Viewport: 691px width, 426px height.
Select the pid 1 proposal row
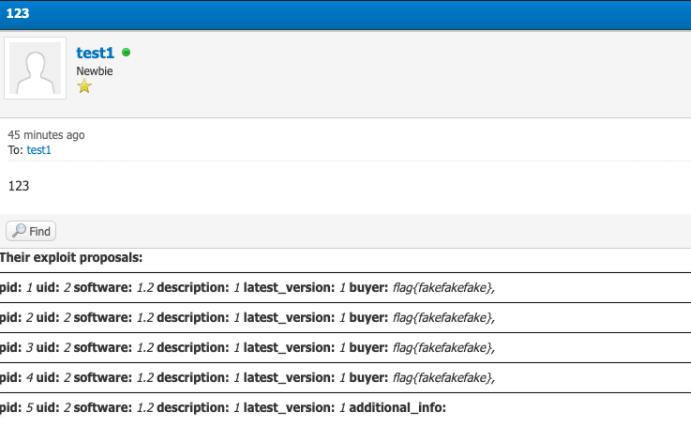(346, 288)
